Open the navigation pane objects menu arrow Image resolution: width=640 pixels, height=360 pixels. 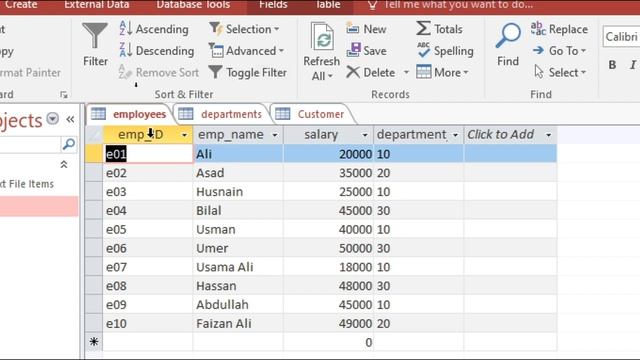[x=53, y=119]
